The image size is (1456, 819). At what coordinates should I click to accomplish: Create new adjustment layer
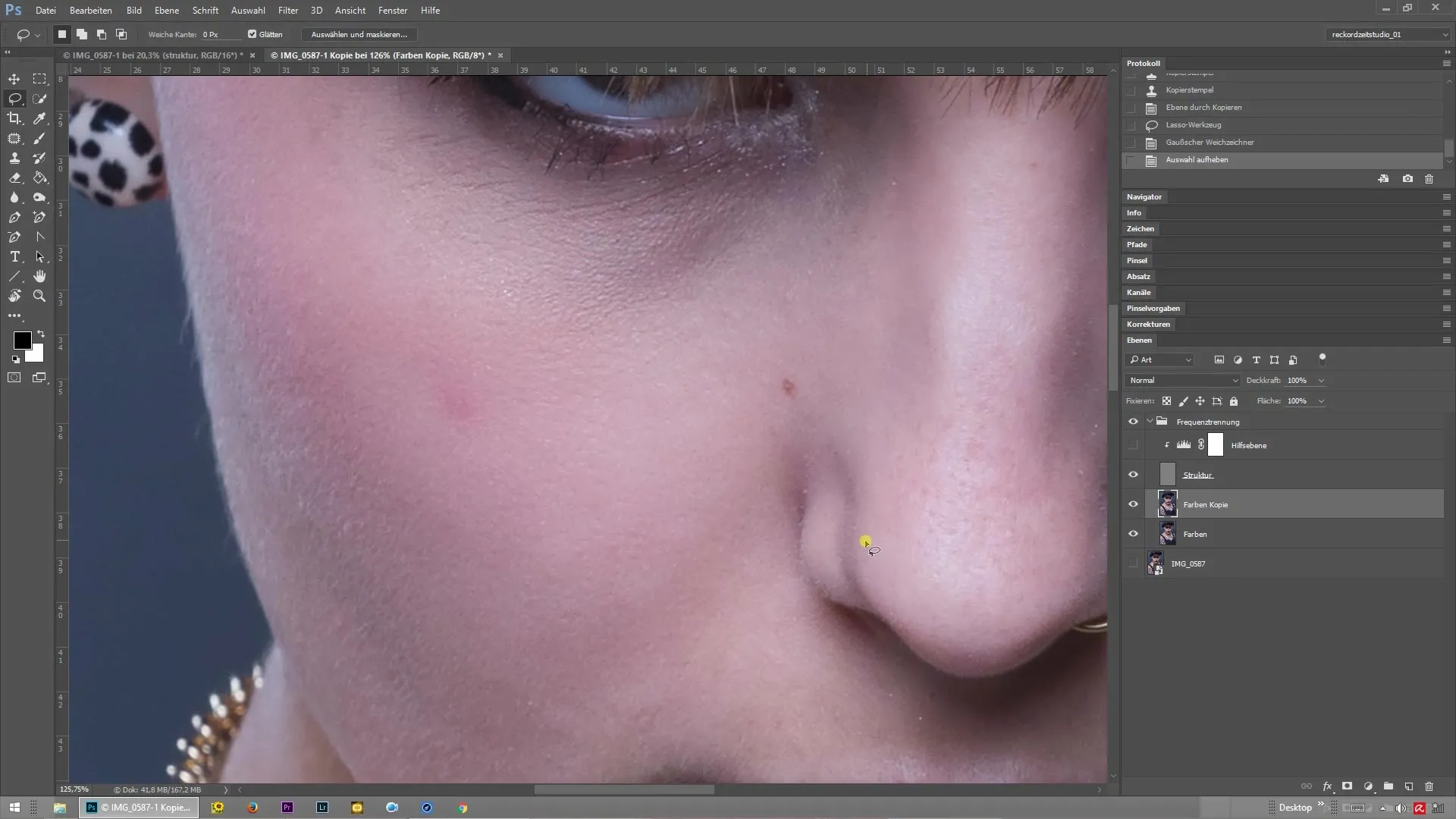[x=1368, y=786]
